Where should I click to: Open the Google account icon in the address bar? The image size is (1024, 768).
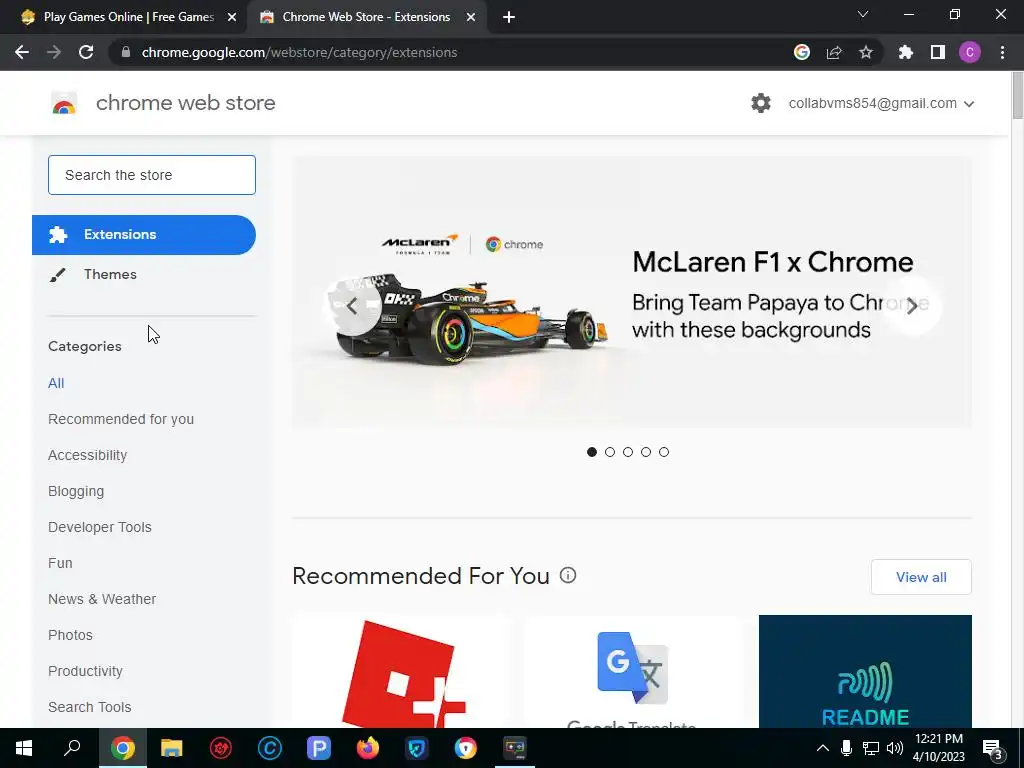tap(802, 52)
